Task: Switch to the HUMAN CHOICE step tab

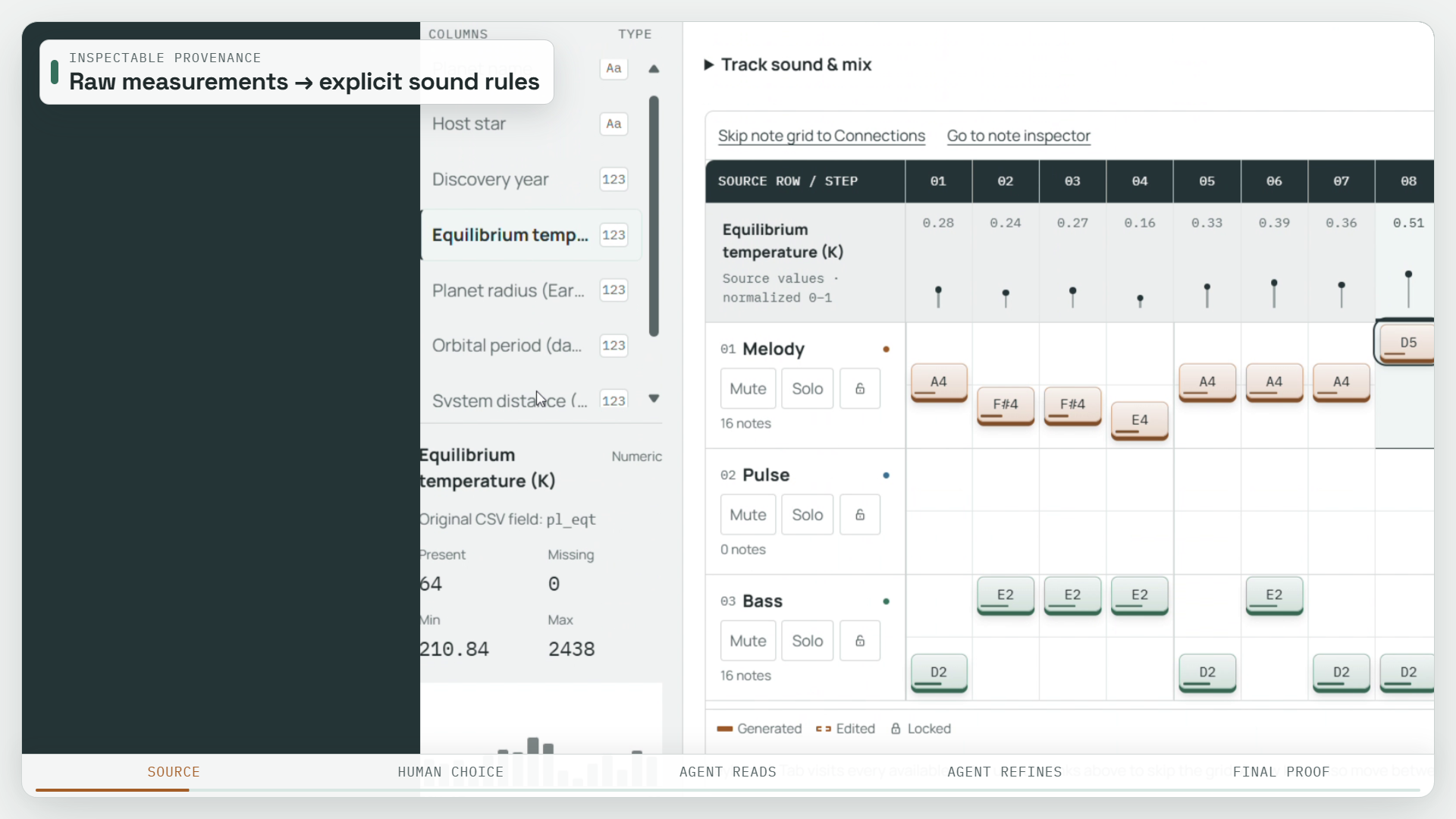Action: point(450,772)
